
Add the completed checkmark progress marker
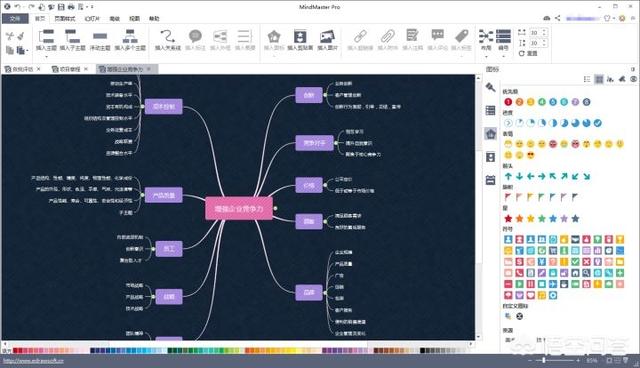click(598, 123)
